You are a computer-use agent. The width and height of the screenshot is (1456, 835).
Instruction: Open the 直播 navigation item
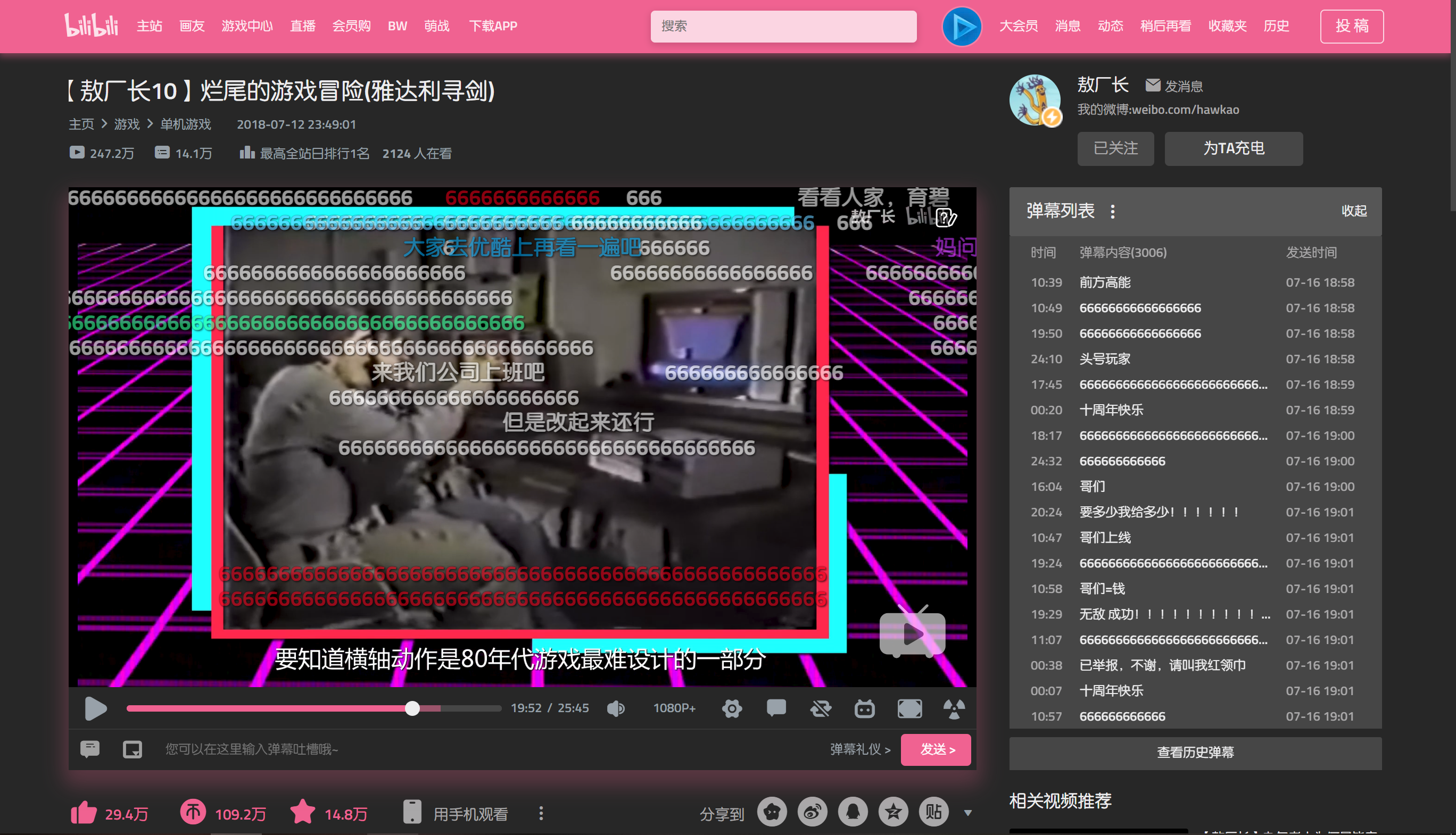(302, 27)
